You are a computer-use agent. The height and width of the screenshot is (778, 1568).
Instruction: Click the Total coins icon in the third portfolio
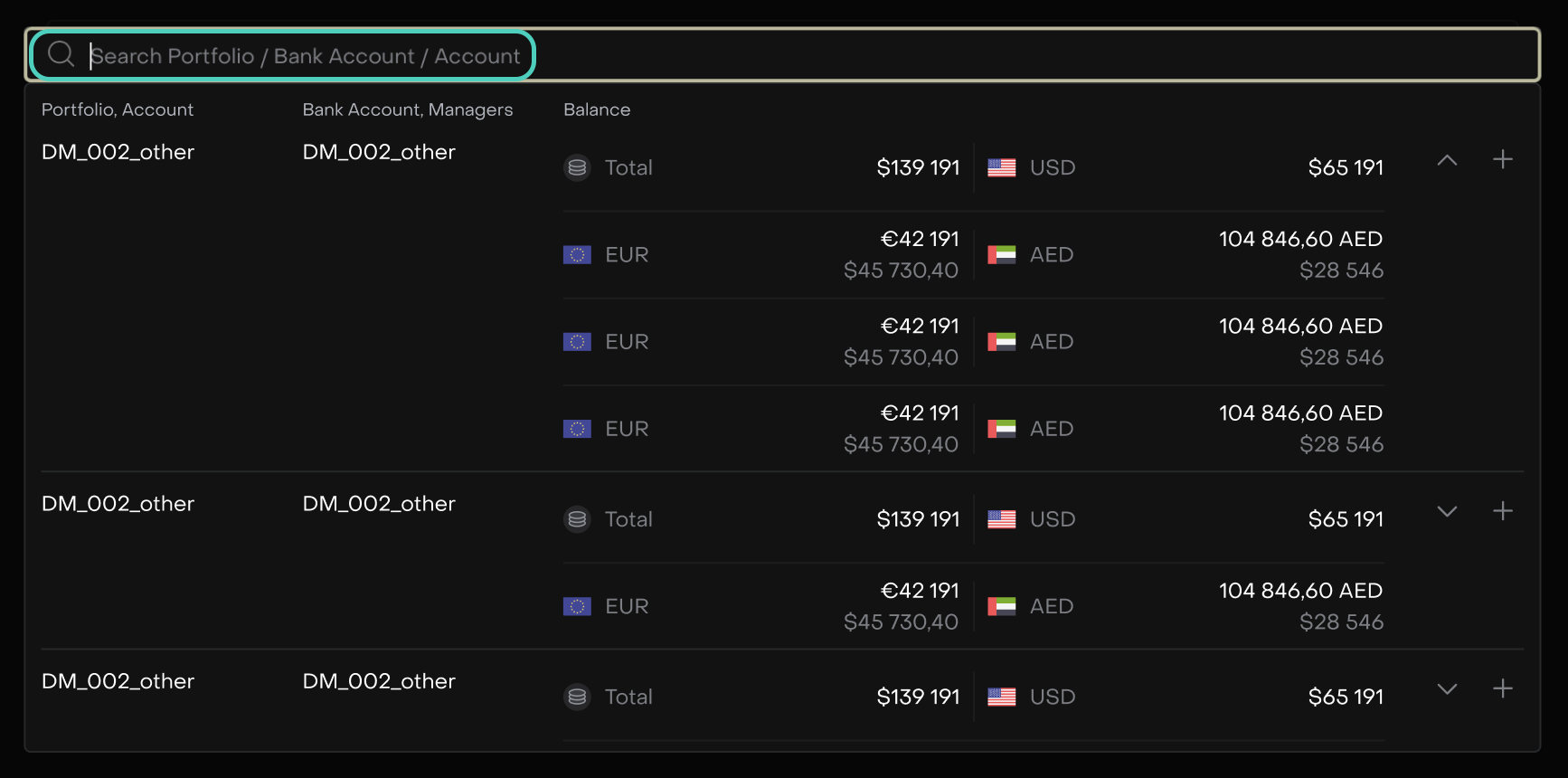click(x=577, y=697)
